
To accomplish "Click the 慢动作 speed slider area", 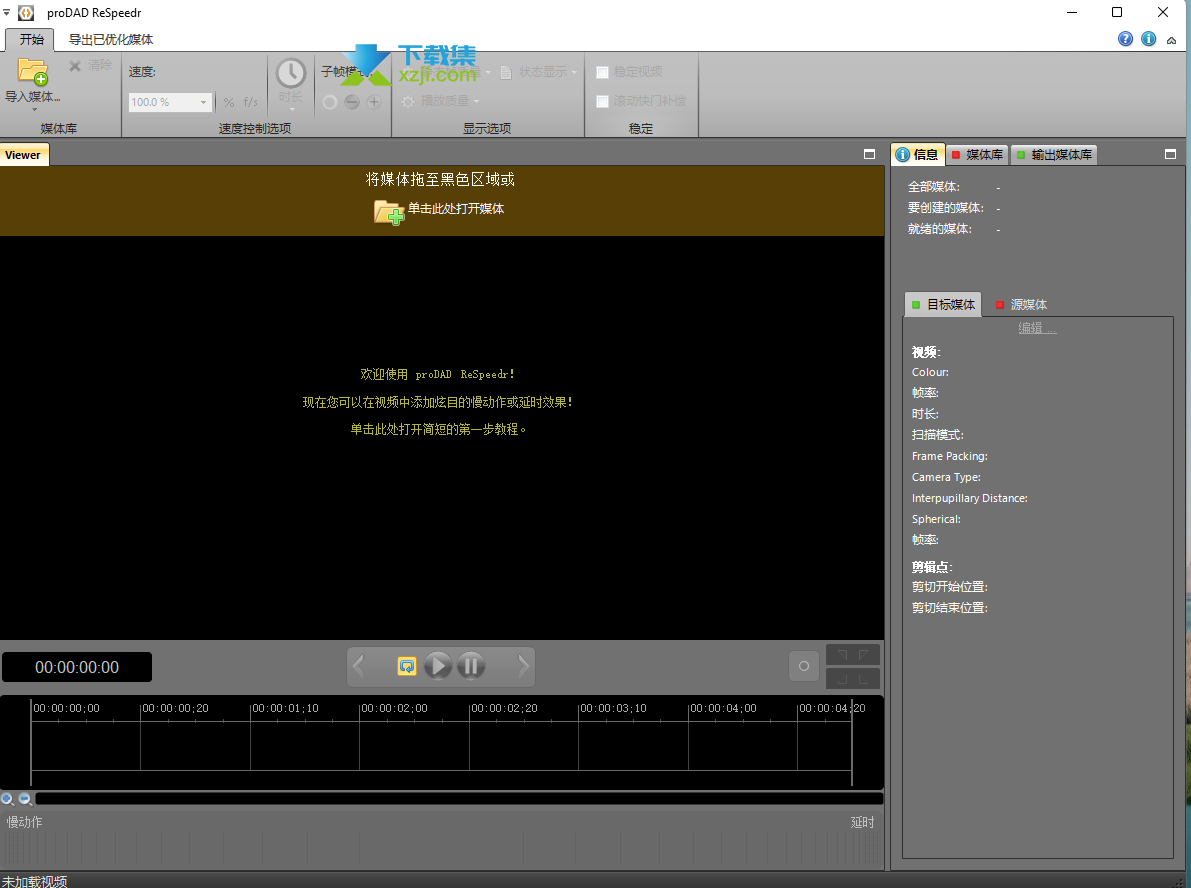I will pos(441,847).
